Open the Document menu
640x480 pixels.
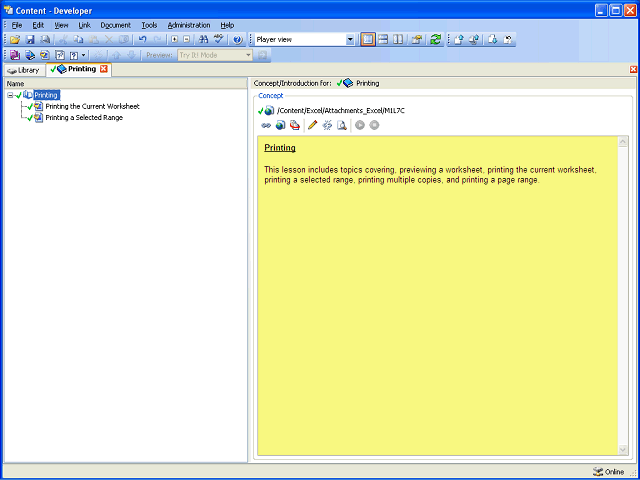[116, 25]
